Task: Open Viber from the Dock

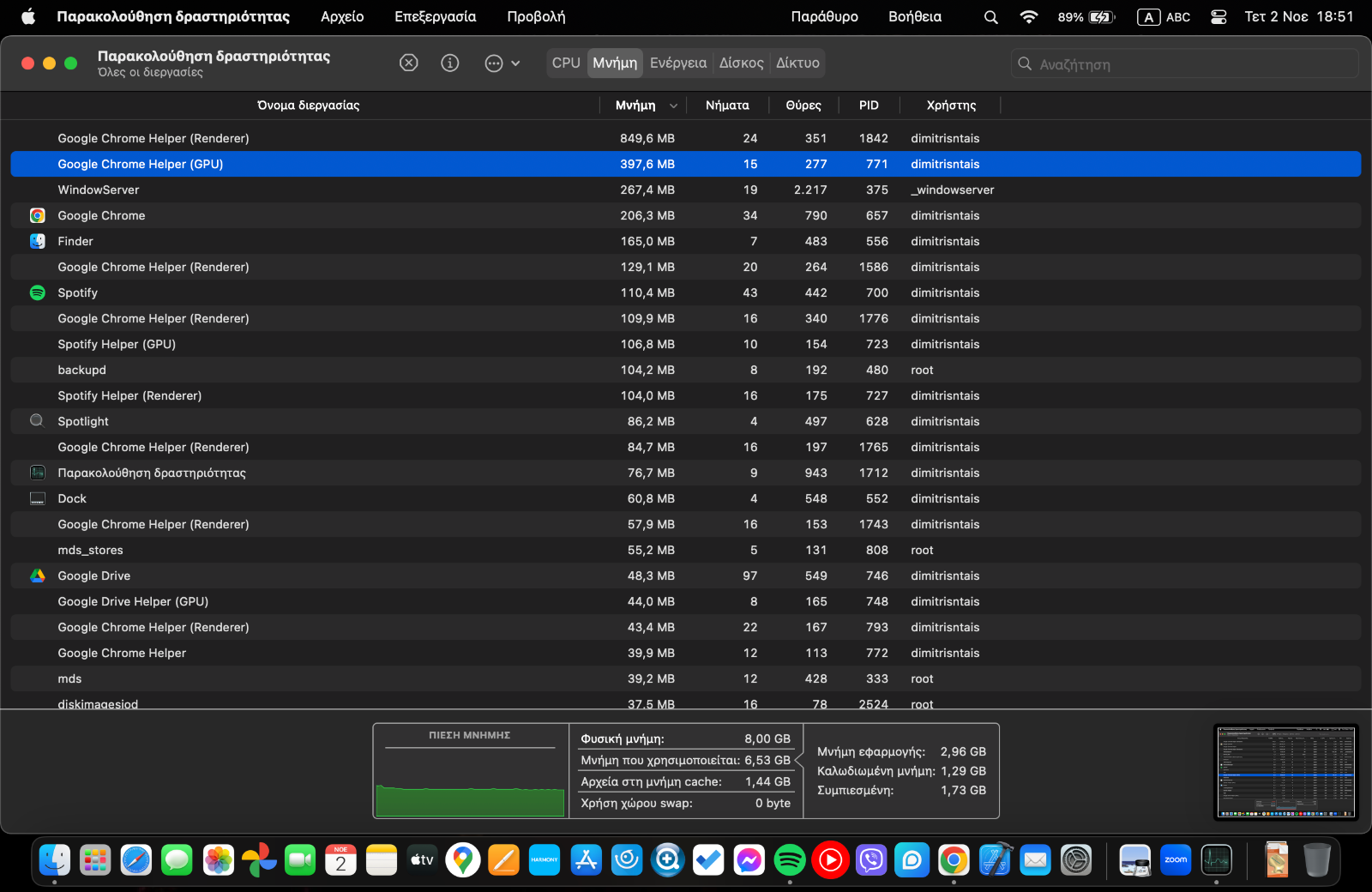Action: 871,859
